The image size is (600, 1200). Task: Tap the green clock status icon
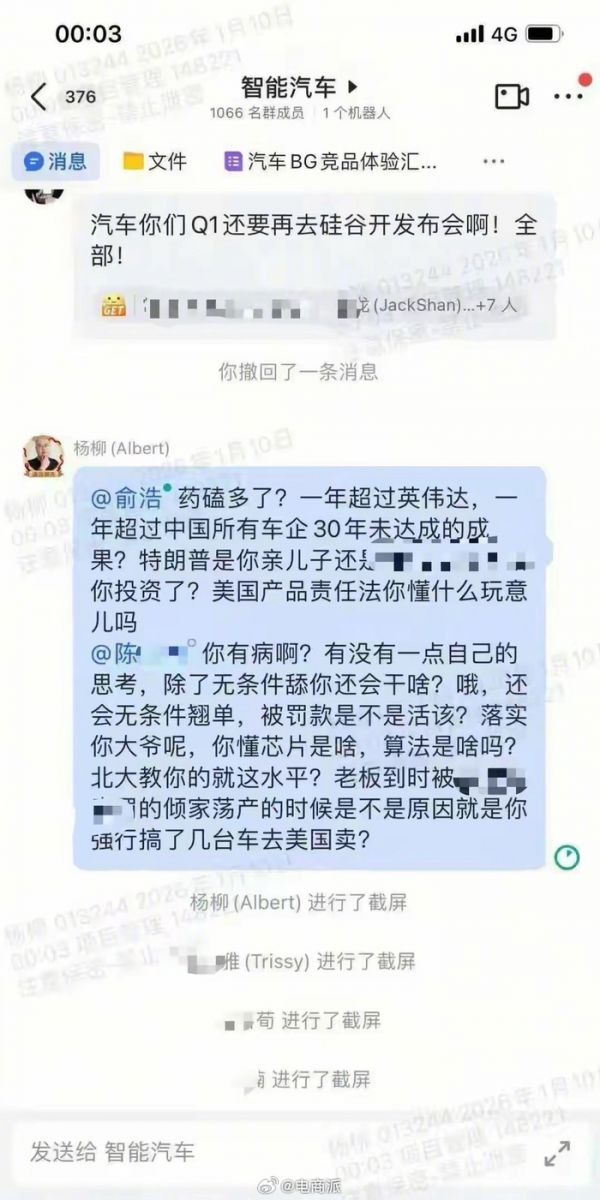(x=566, y=856)
